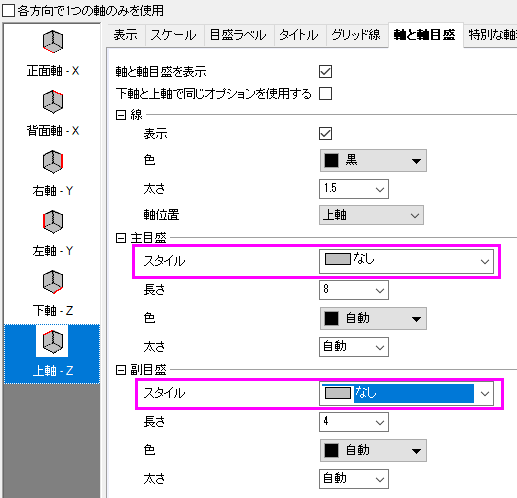Viewport: 517px width, 498px height.
Task: Open the 副目盛 長さ box showing 4
Action: click(x=354, y=422)
